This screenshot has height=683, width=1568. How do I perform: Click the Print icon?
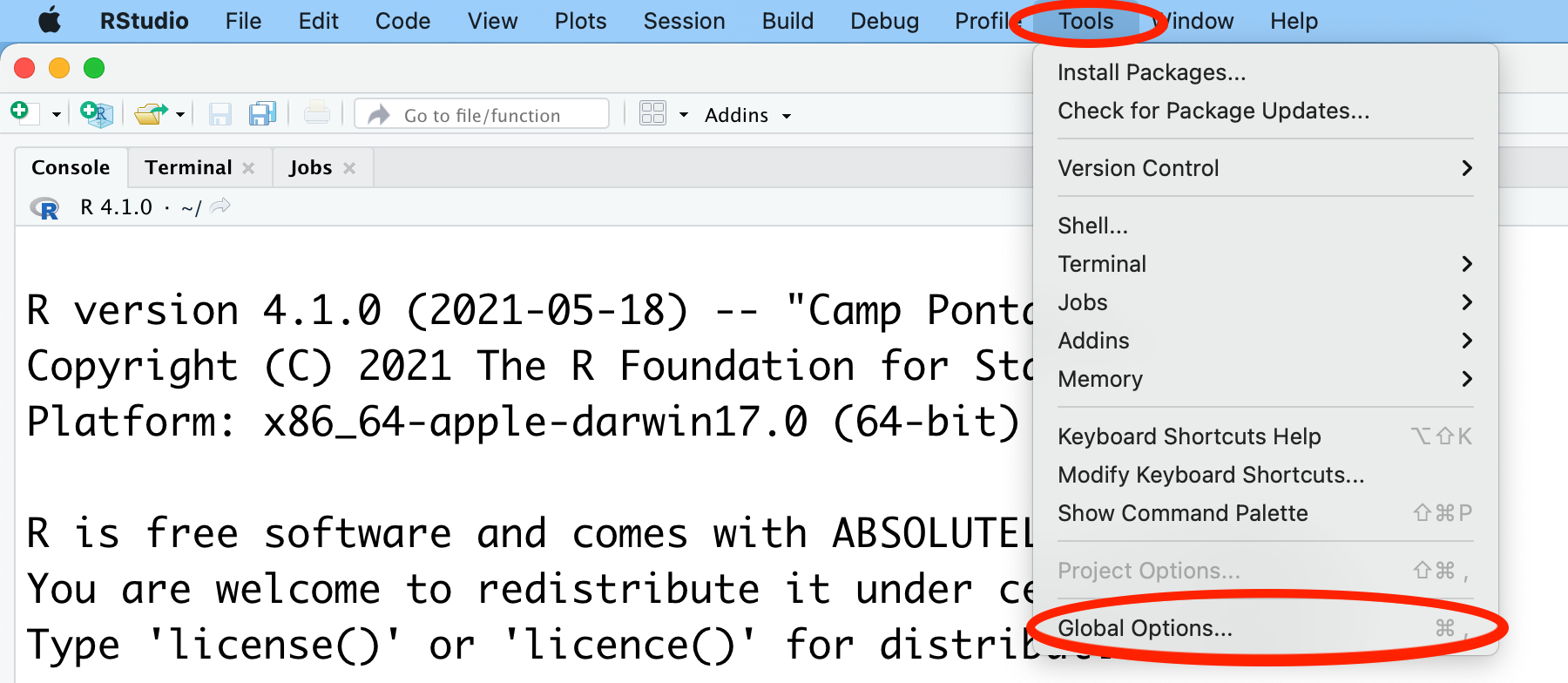pyautogui.click(x=317, y=113)
